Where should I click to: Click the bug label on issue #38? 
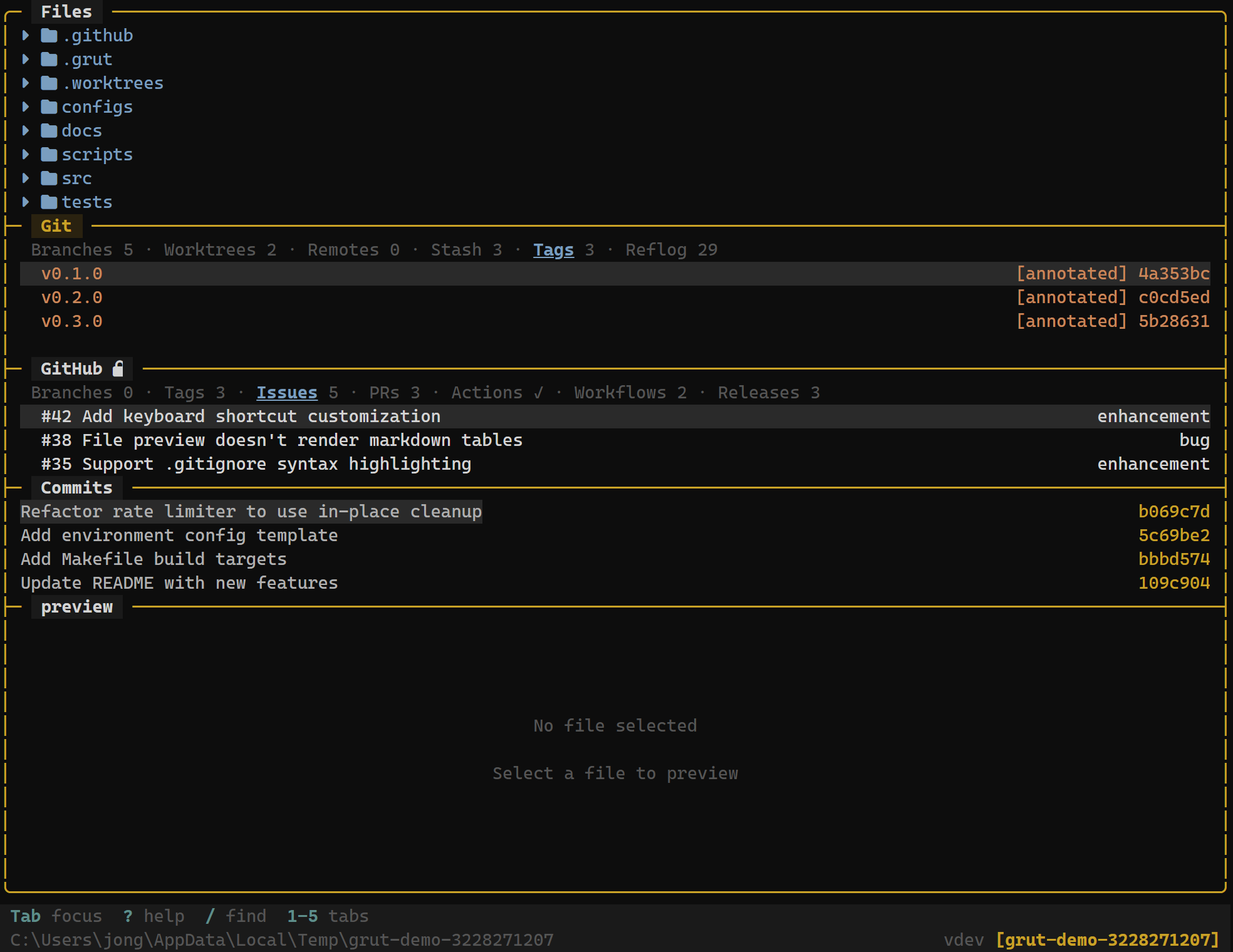click(1194, 440)
